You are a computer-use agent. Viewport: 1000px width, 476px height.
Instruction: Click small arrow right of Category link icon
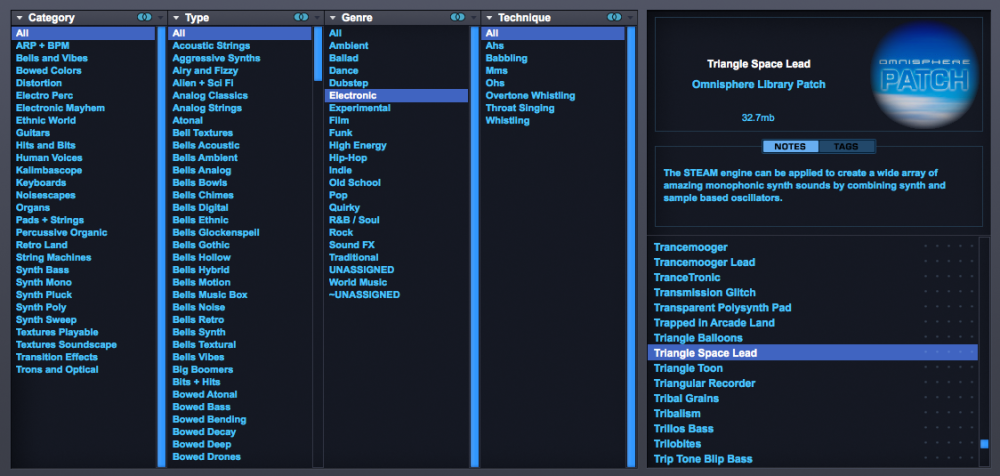click(x=160, y=18)
